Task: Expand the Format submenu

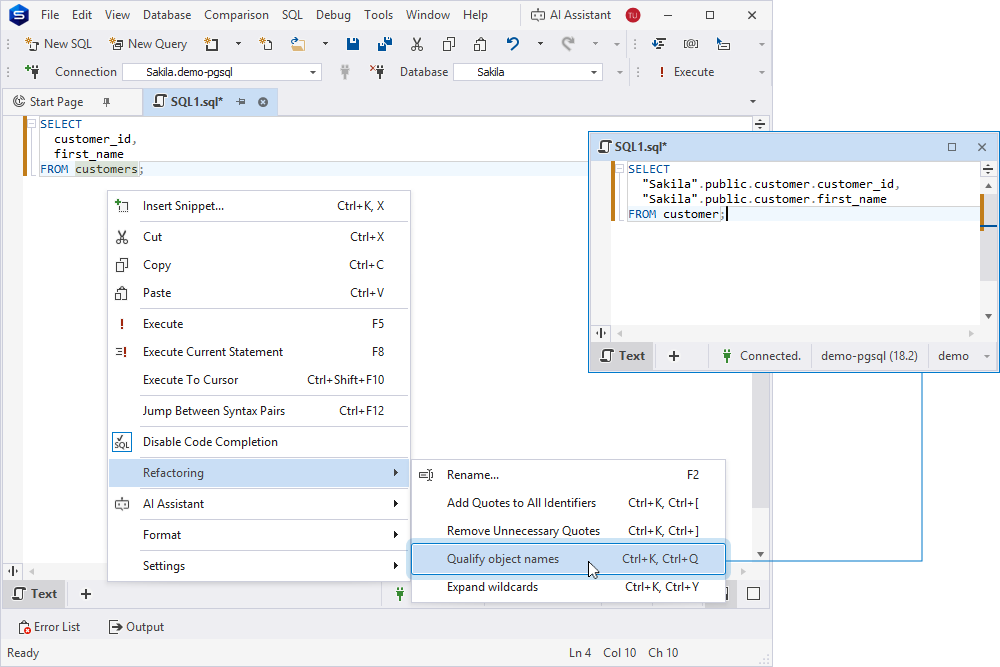Action: tap(258, 535)
